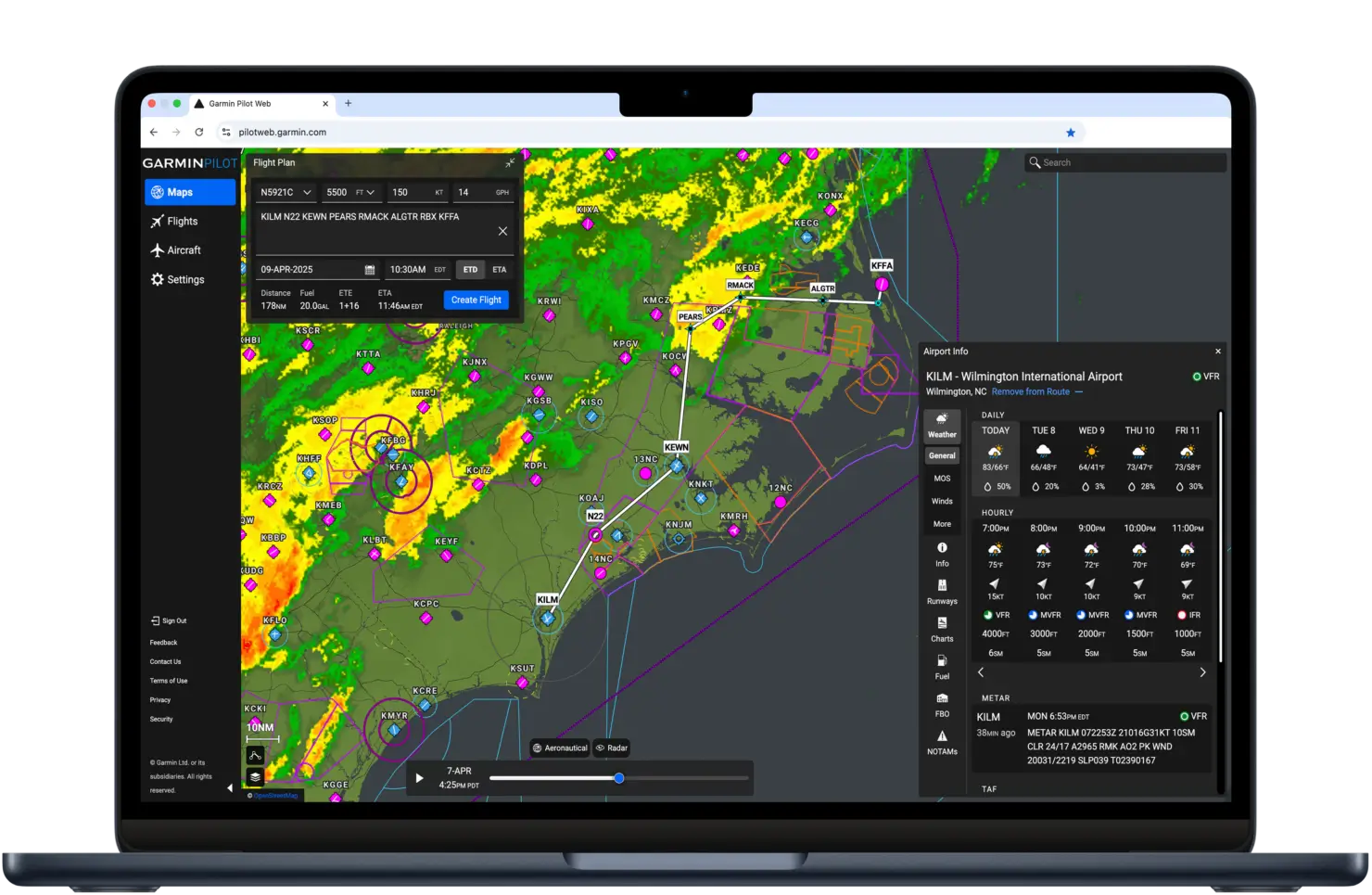The width and height of the screenshot is (1372, 895).
Task: Toggle the Radar layer chip
Action: 612,748
